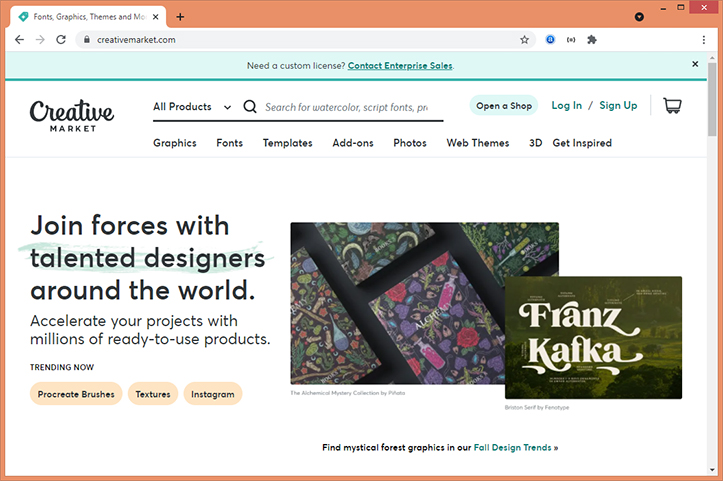The image size is (723, 481).
Task: Select Web Themes in navigation
Action: 477,143
